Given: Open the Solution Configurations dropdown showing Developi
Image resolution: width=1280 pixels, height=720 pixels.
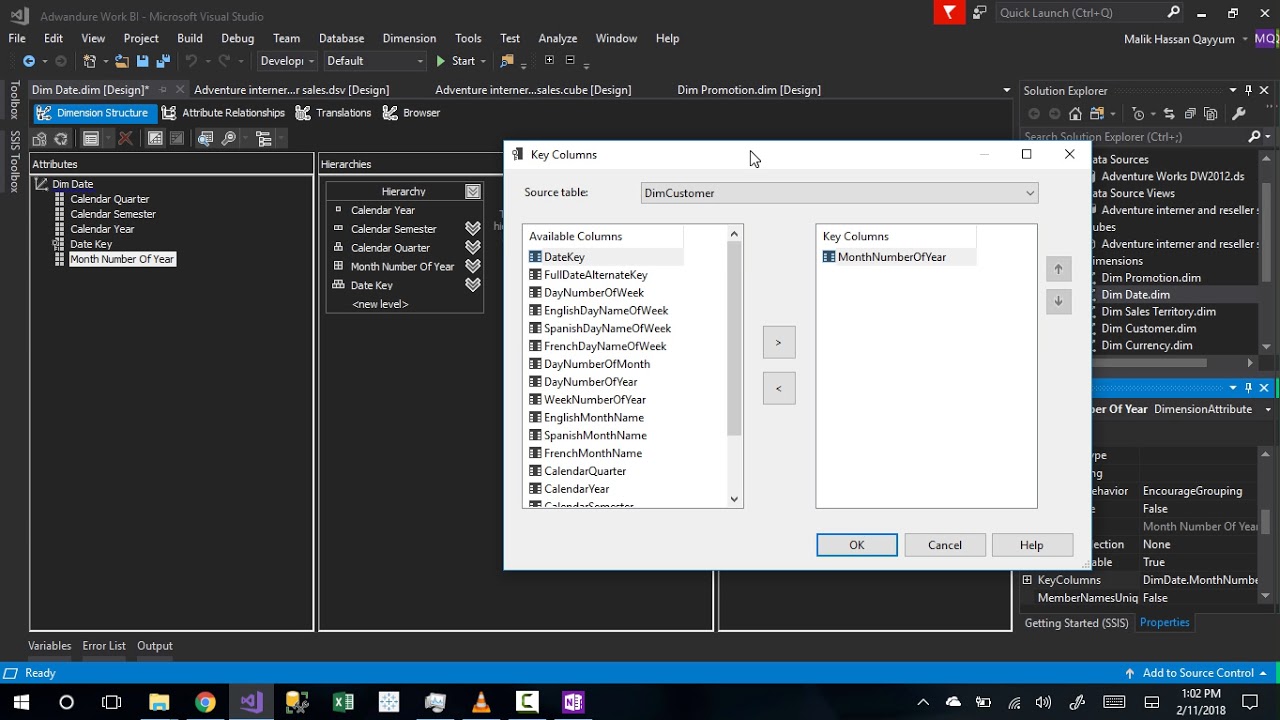Looking at the screenshot, I should pos(287,61).
